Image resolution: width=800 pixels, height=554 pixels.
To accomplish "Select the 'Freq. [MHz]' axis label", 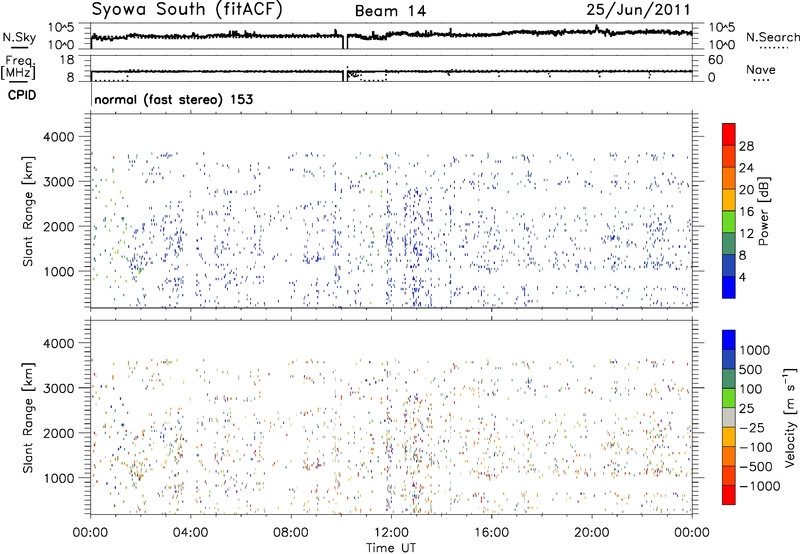I will (x=18, y=67).
